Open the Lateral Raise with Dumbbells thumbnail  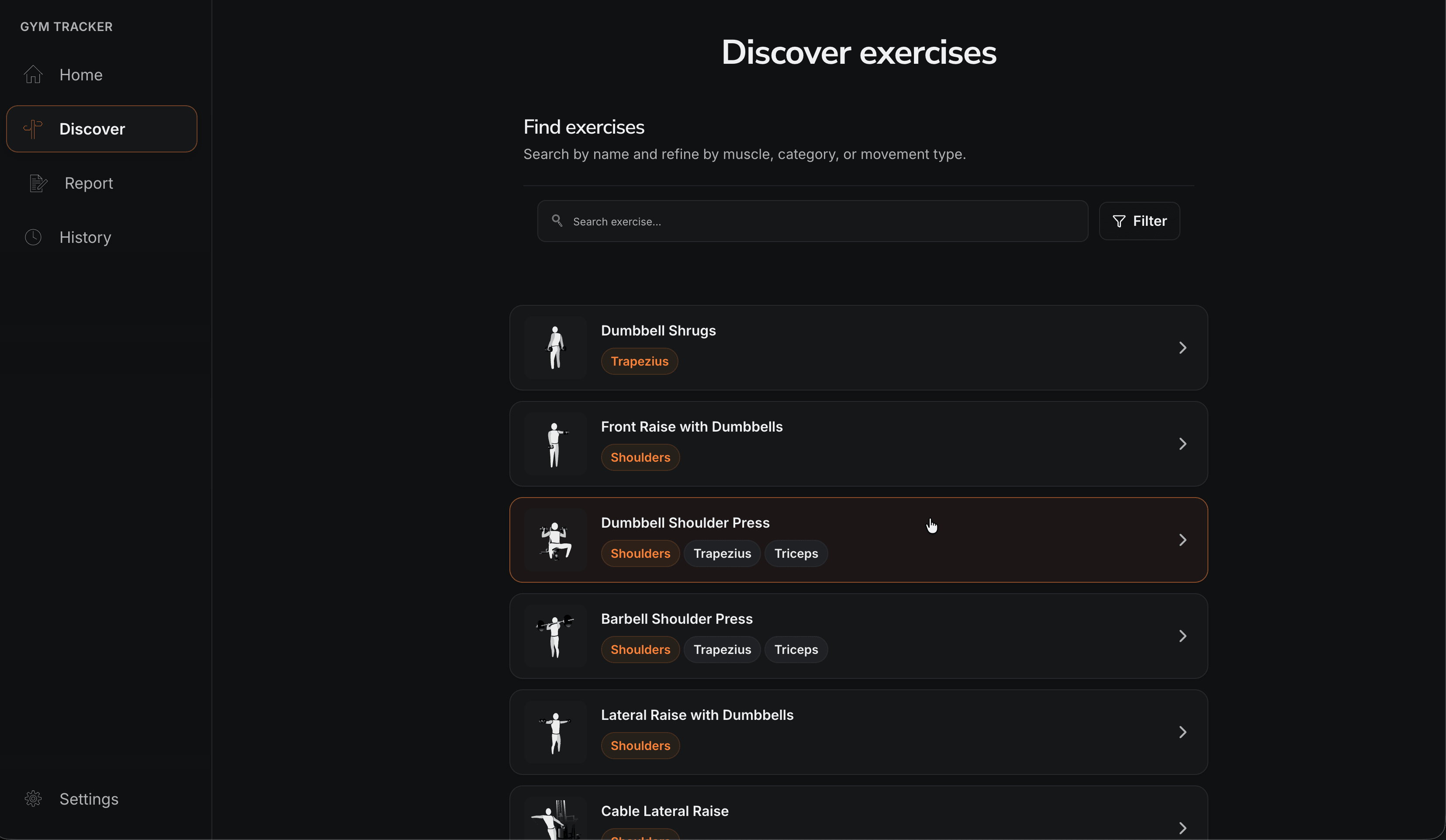[x=555, y=732]
